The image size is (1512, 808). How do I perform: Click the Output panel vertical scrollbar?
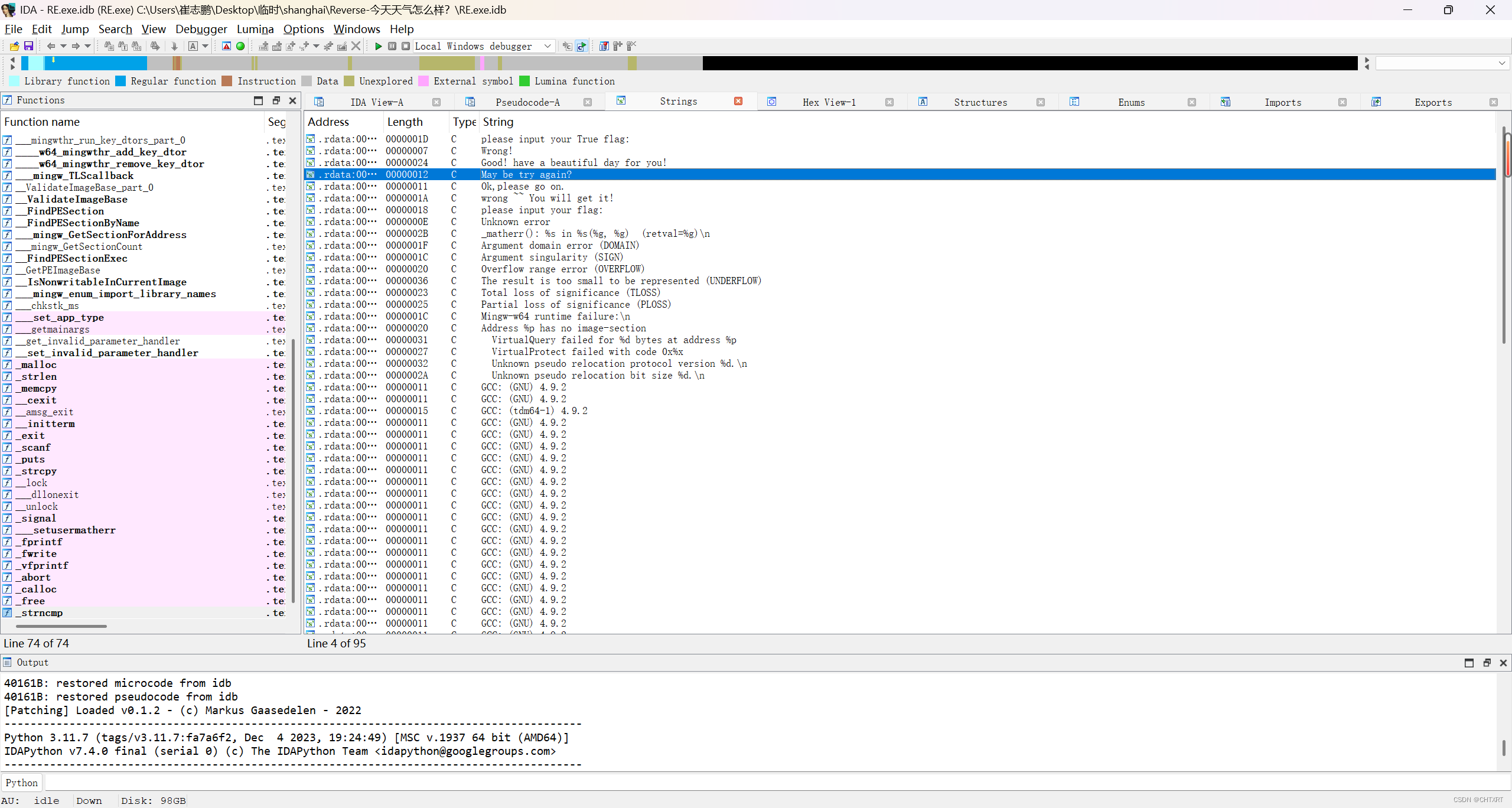click(x=1504, y=747)
